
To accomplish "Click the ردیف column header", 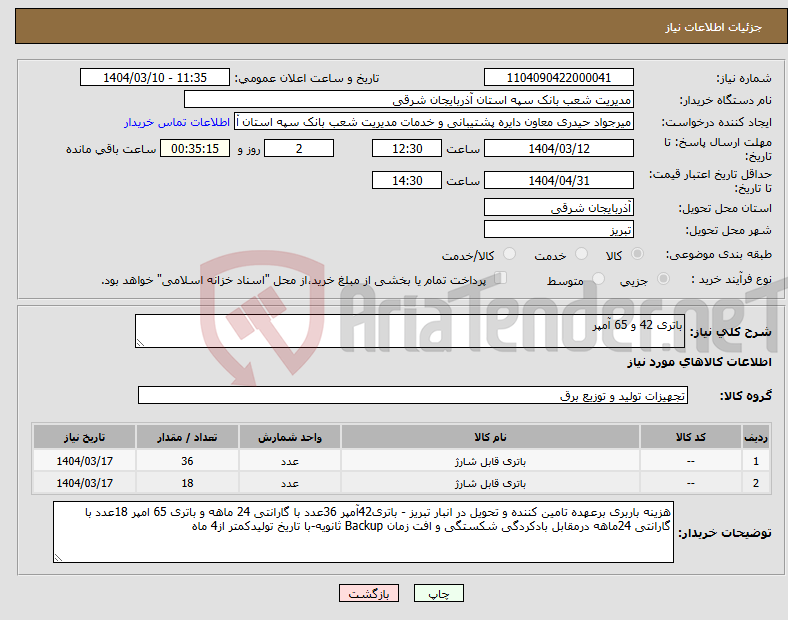I will point(756,437).
